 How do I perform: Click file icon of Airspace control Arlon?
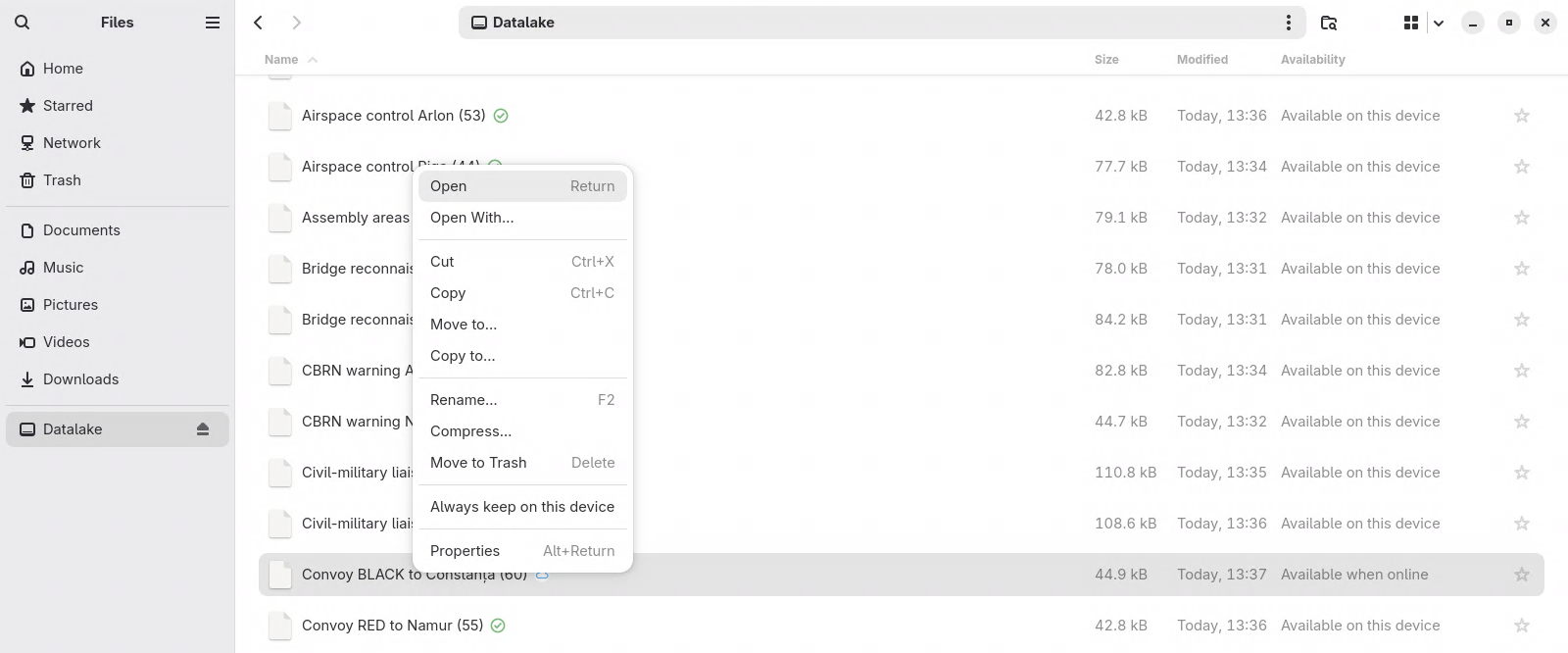pyautogui.click(x=280, y=116)
